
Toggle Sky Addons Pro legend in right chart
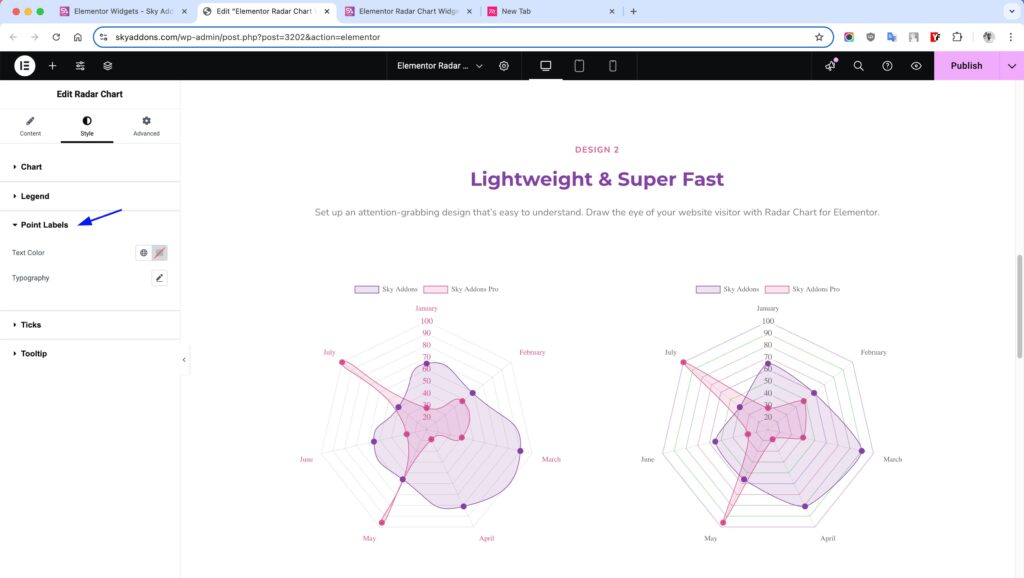803,289
